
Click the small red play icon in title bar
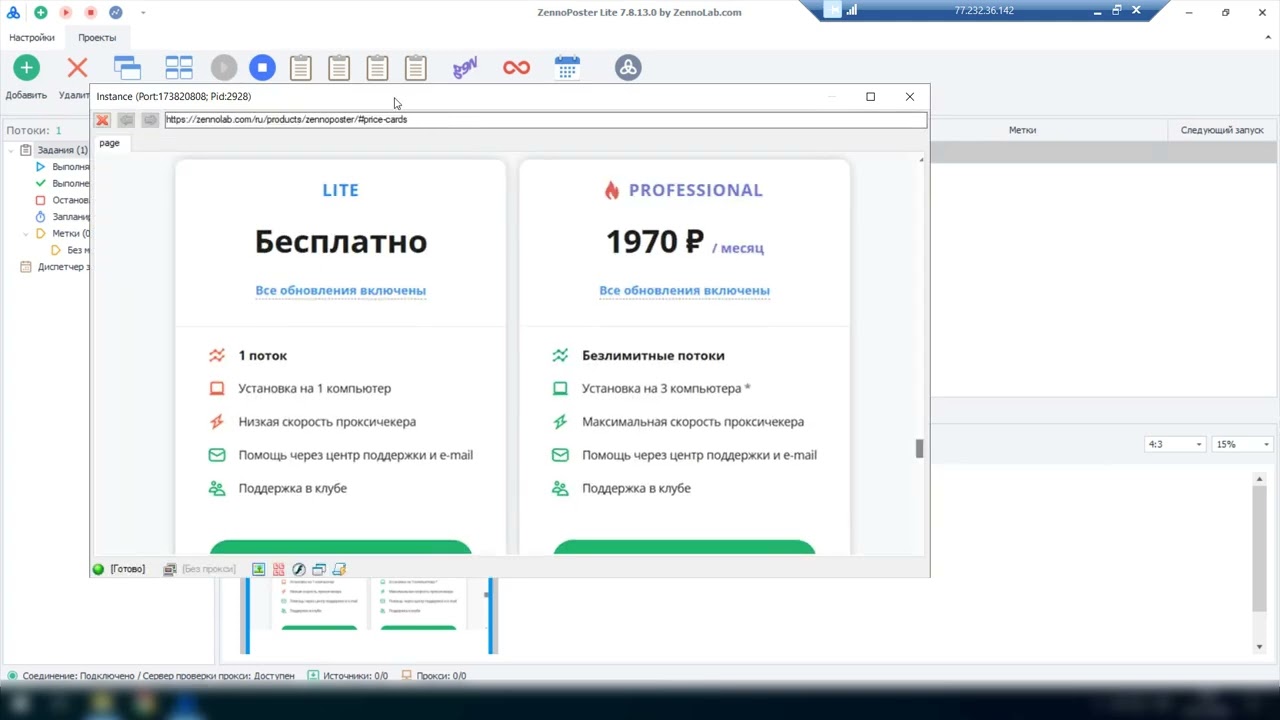[65, 12]
